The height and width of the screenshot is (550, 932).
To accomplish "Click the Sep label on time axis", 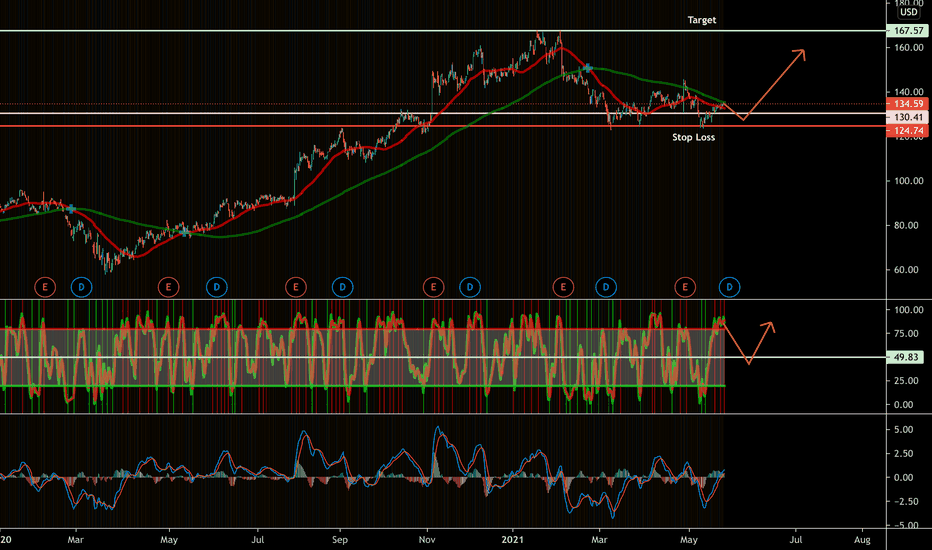I will pos(339,540).
